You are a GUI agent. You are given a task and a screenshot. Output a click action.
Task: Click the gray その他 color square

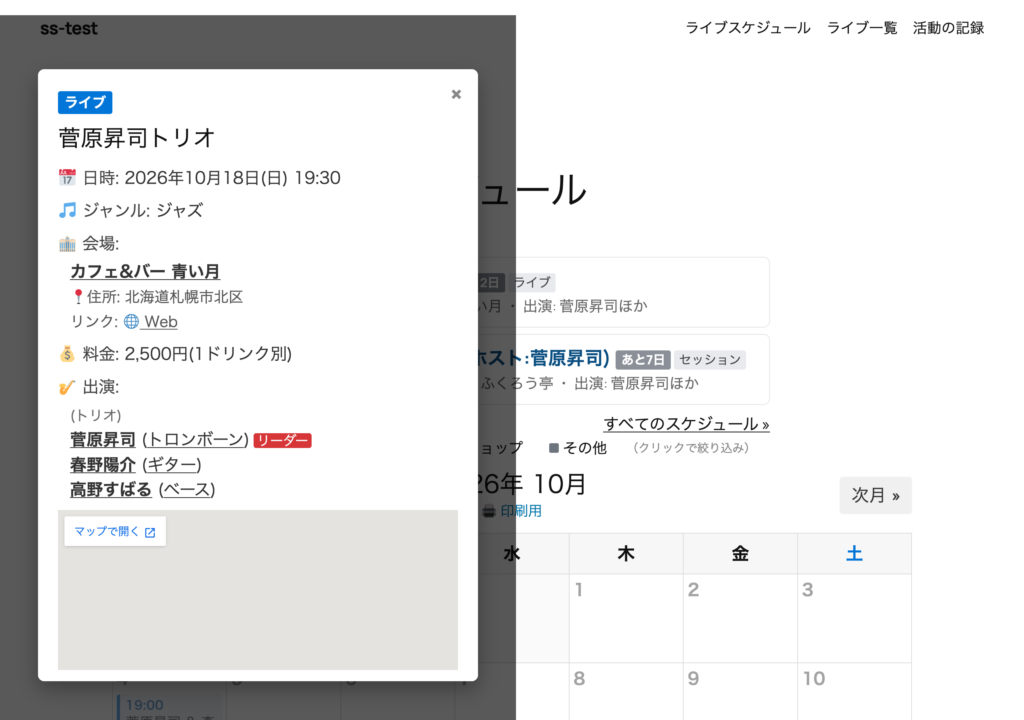[x=554, y=448]
